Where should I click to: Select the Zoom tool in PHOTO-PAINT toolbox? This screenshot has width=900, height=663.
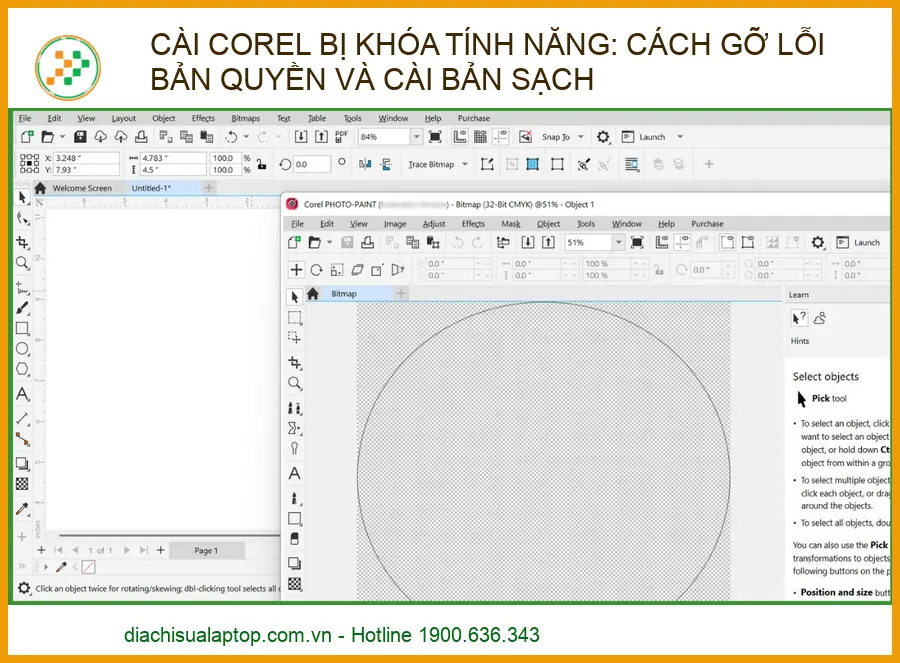coord(295,384)
